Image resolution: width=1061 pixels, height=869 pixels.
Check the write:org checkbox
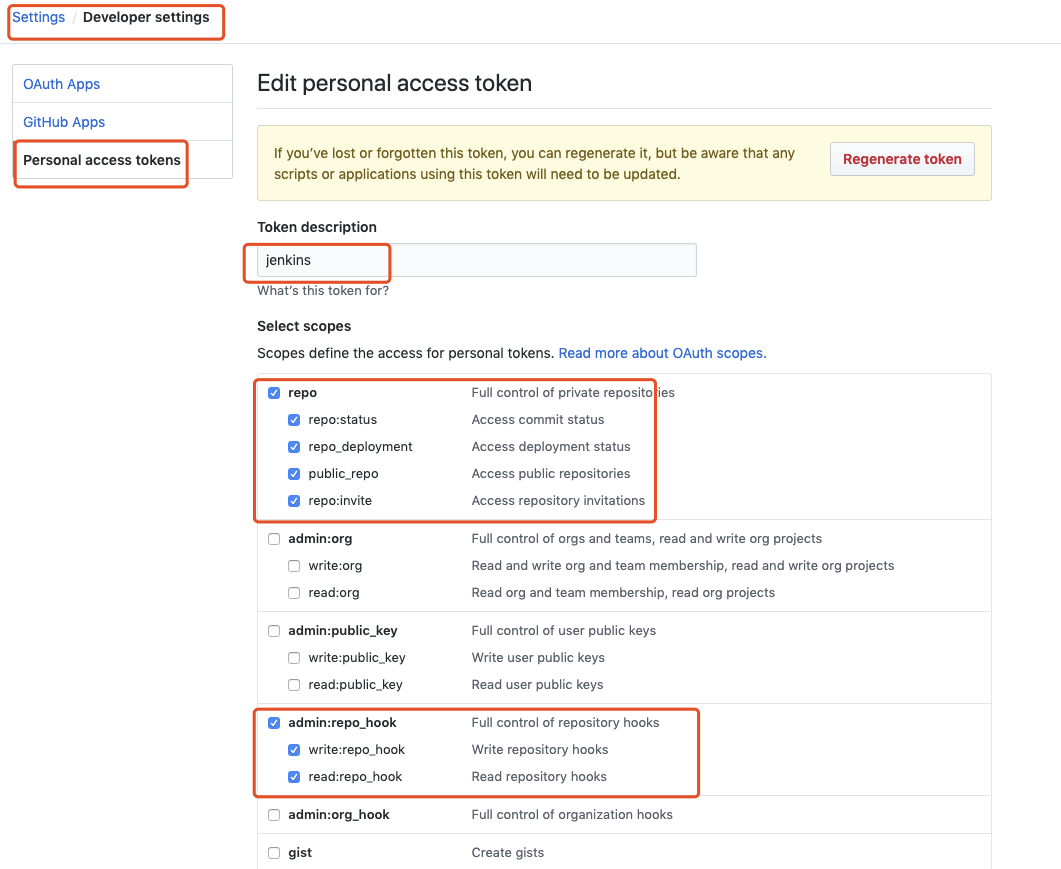point(294,566)
